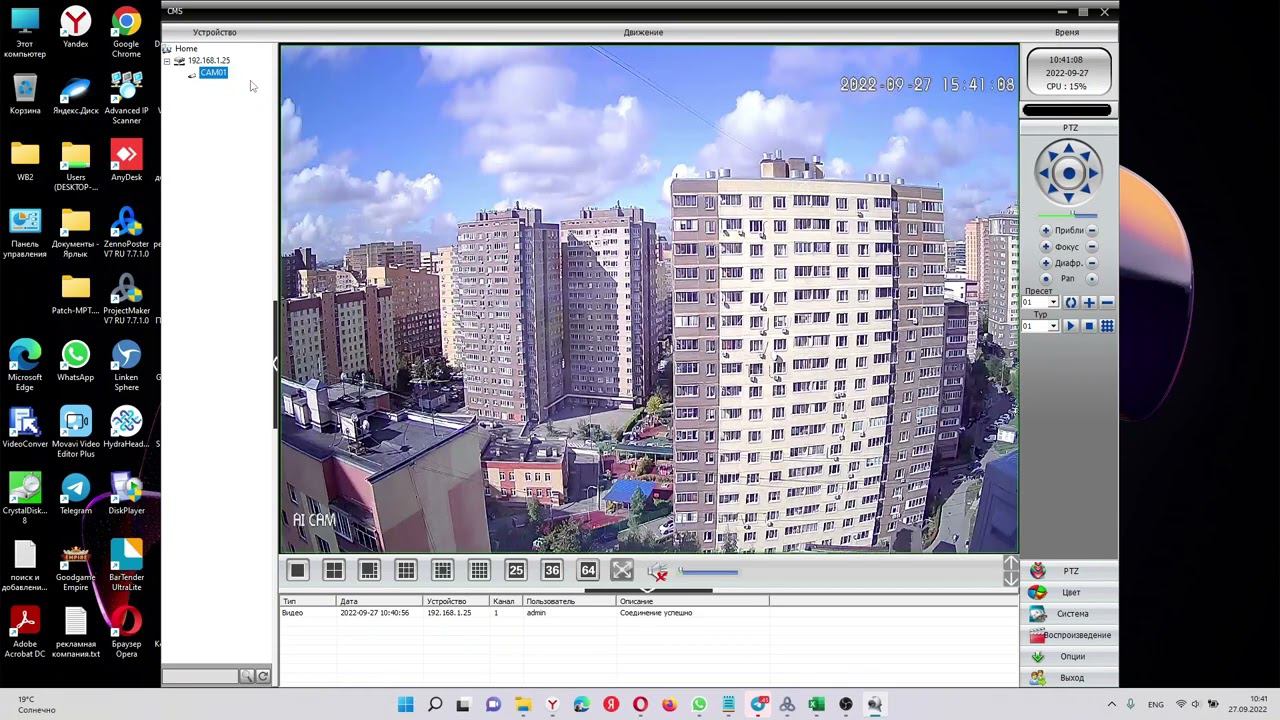Viewport: 1280px width, 720px height.
Task: Toggle fullscreen video view
Action: point(622,570)
